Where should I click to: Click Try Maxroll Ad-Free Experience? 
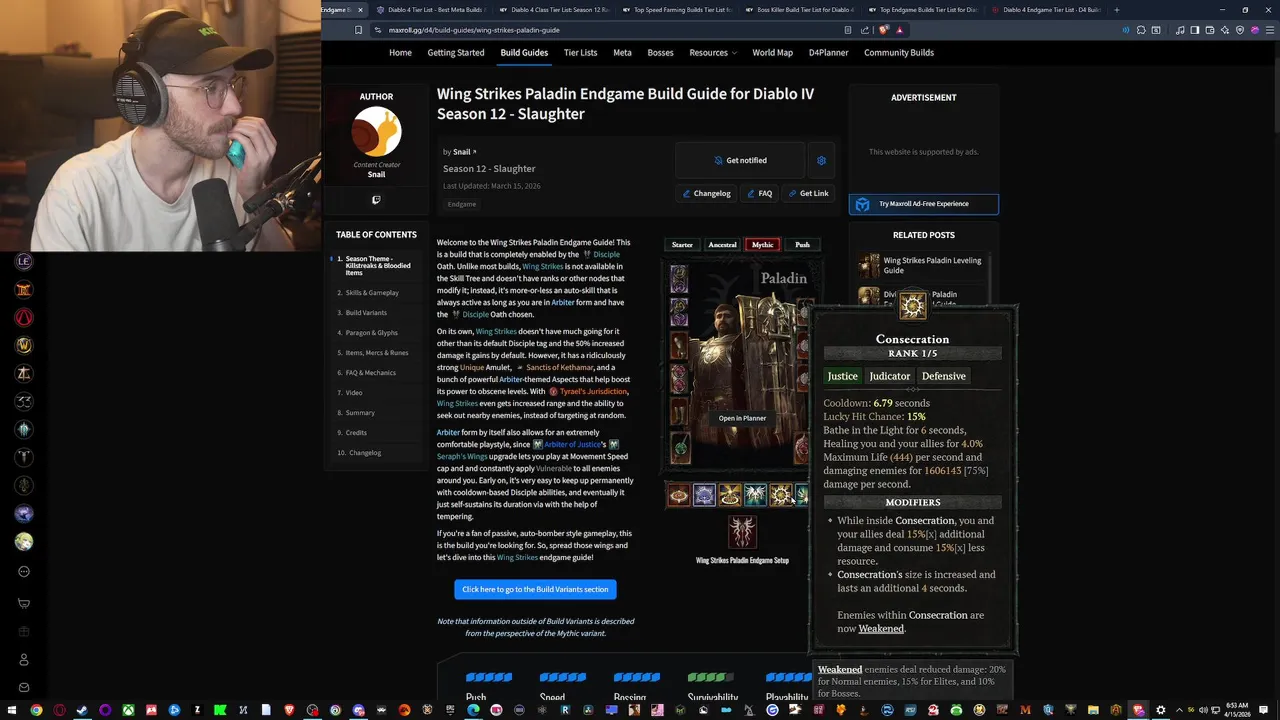(924, 204)
